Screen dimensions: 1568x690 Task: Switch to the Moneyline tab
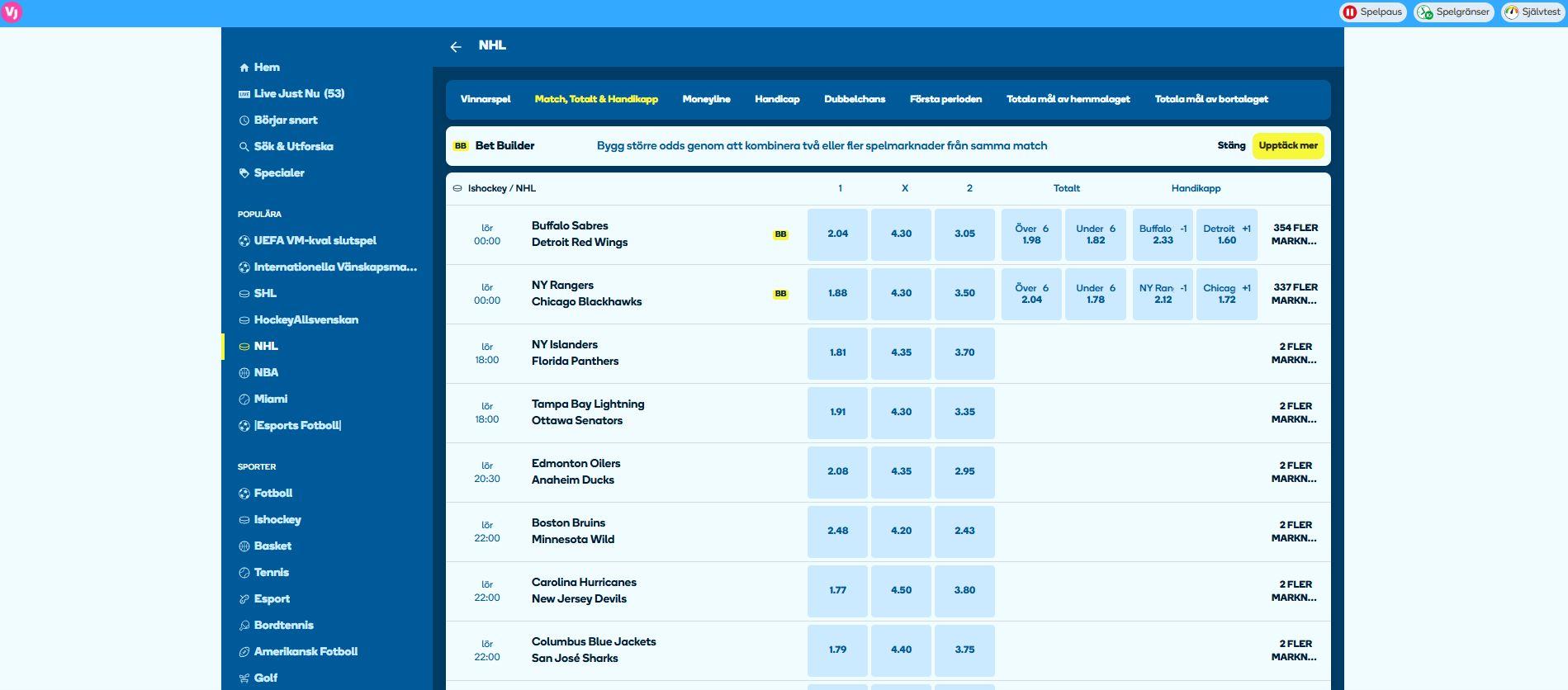706,99
